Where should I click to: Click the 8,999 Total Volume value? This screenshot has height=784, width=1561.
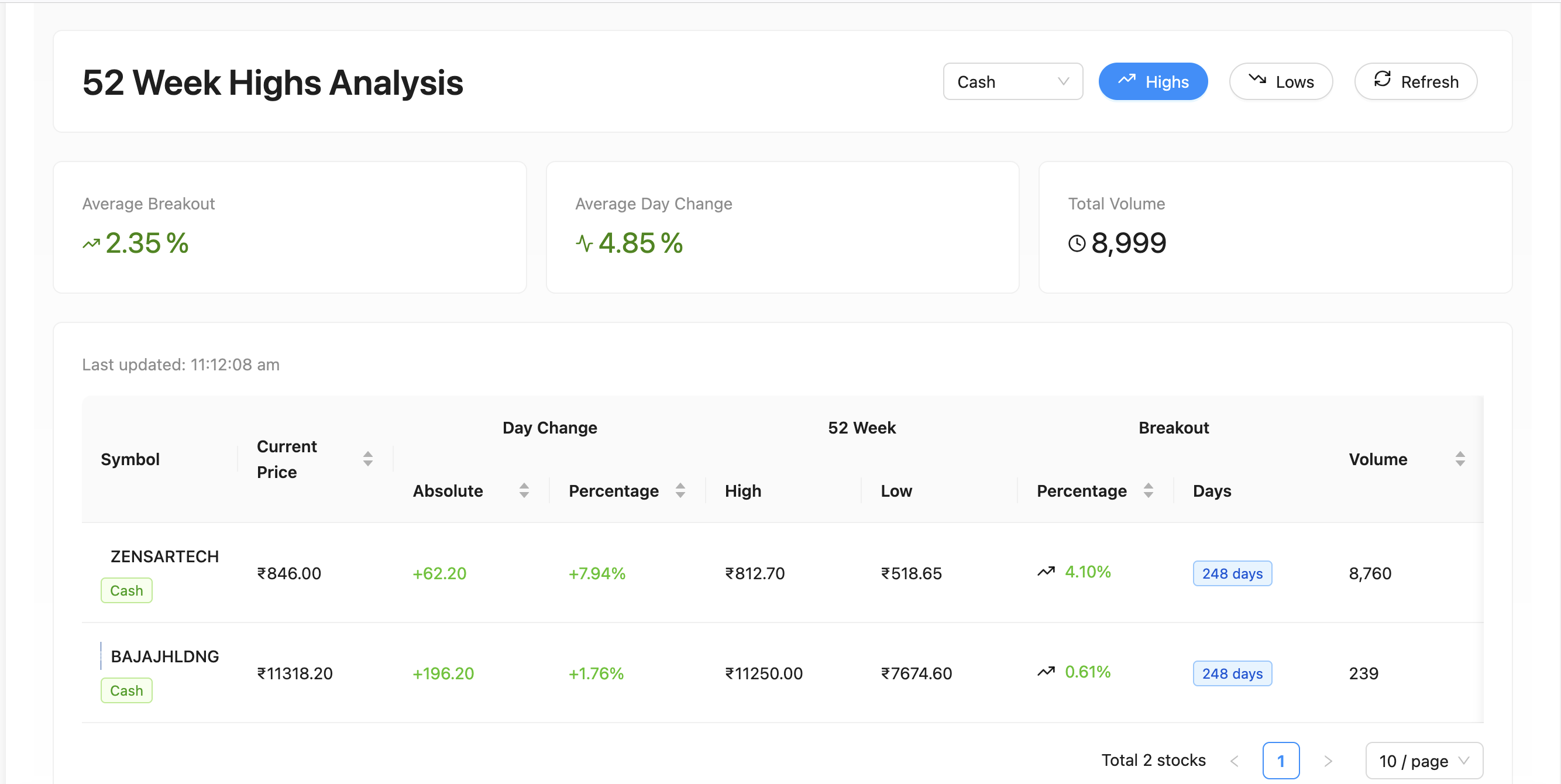coord(1128,243)
